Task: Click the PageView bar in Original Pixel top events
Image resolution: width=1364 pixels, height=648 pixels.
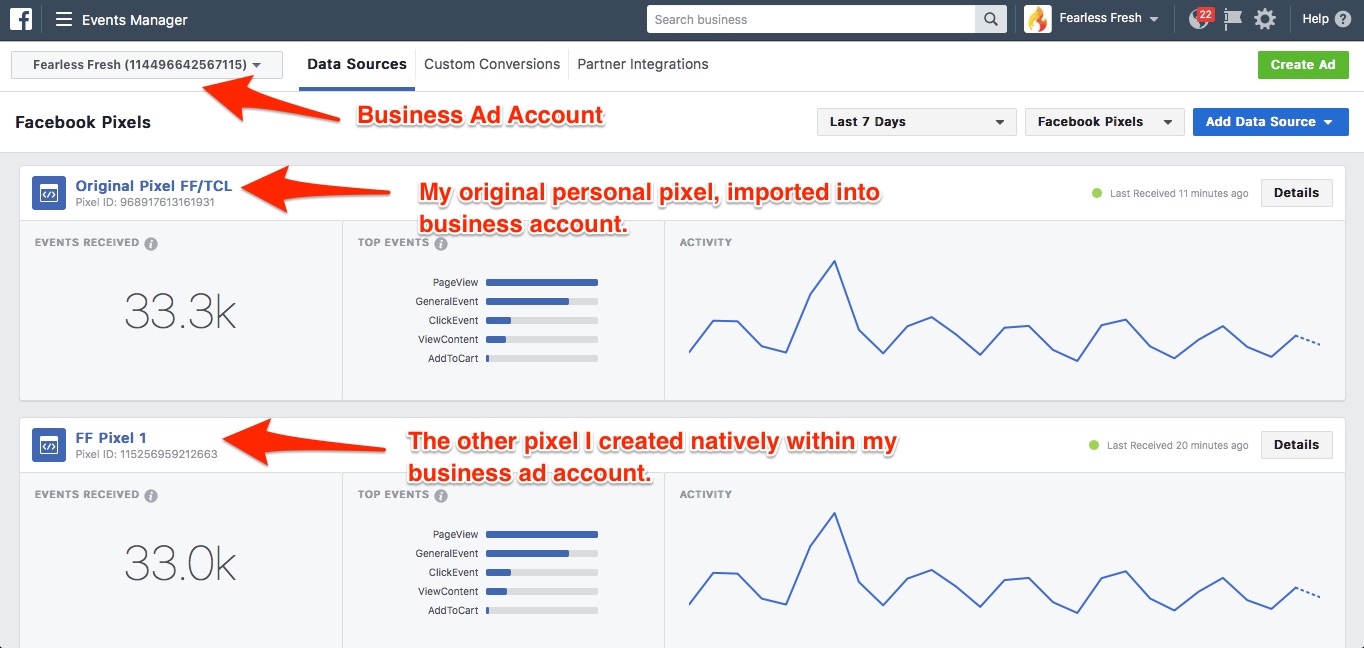Action: click(542, 283)
